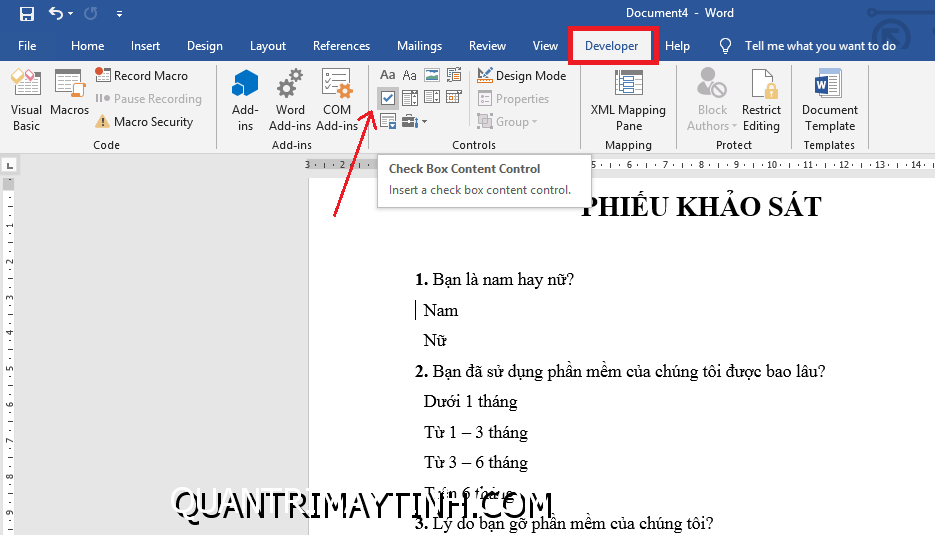
Task: Open control Properties
Action: pos(513,98)
